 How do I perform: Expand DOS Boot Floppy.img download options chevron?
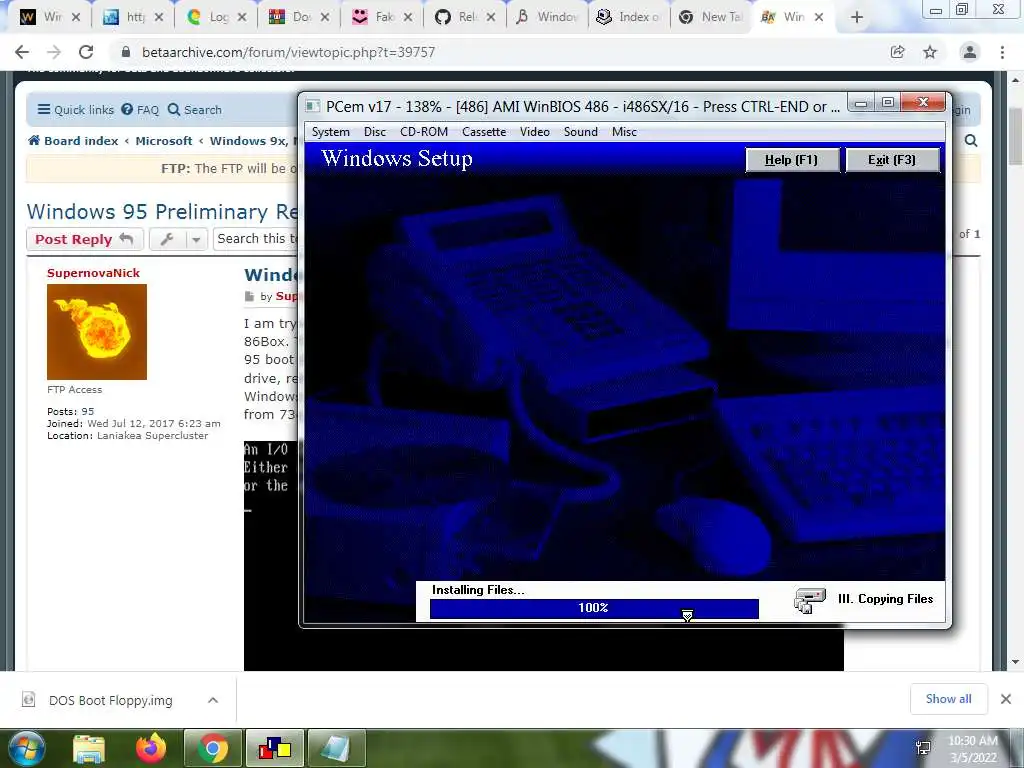point(213,700)
